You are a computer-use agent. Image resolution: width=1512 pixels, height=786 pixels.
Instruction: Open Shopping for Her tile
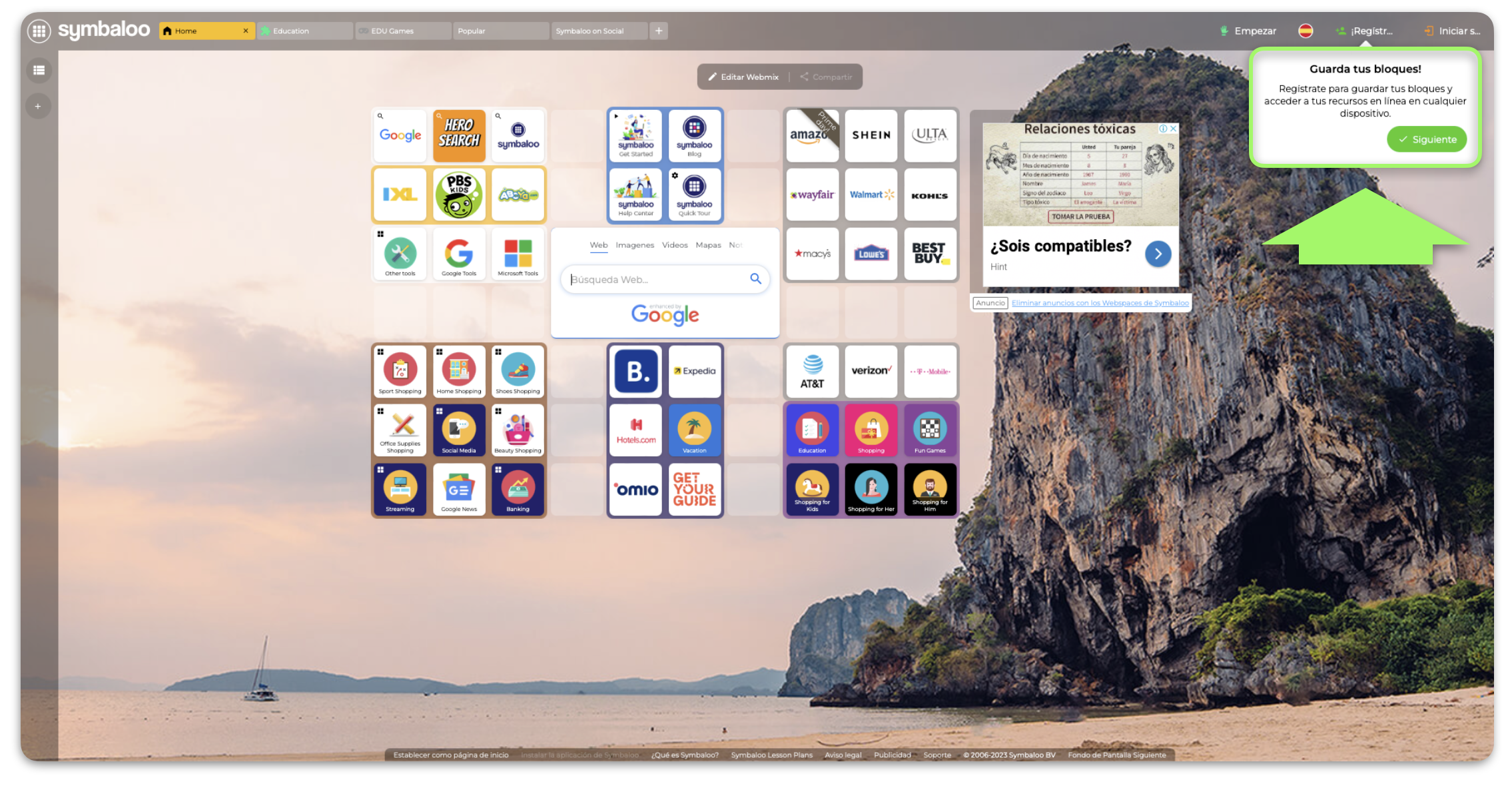871,490
